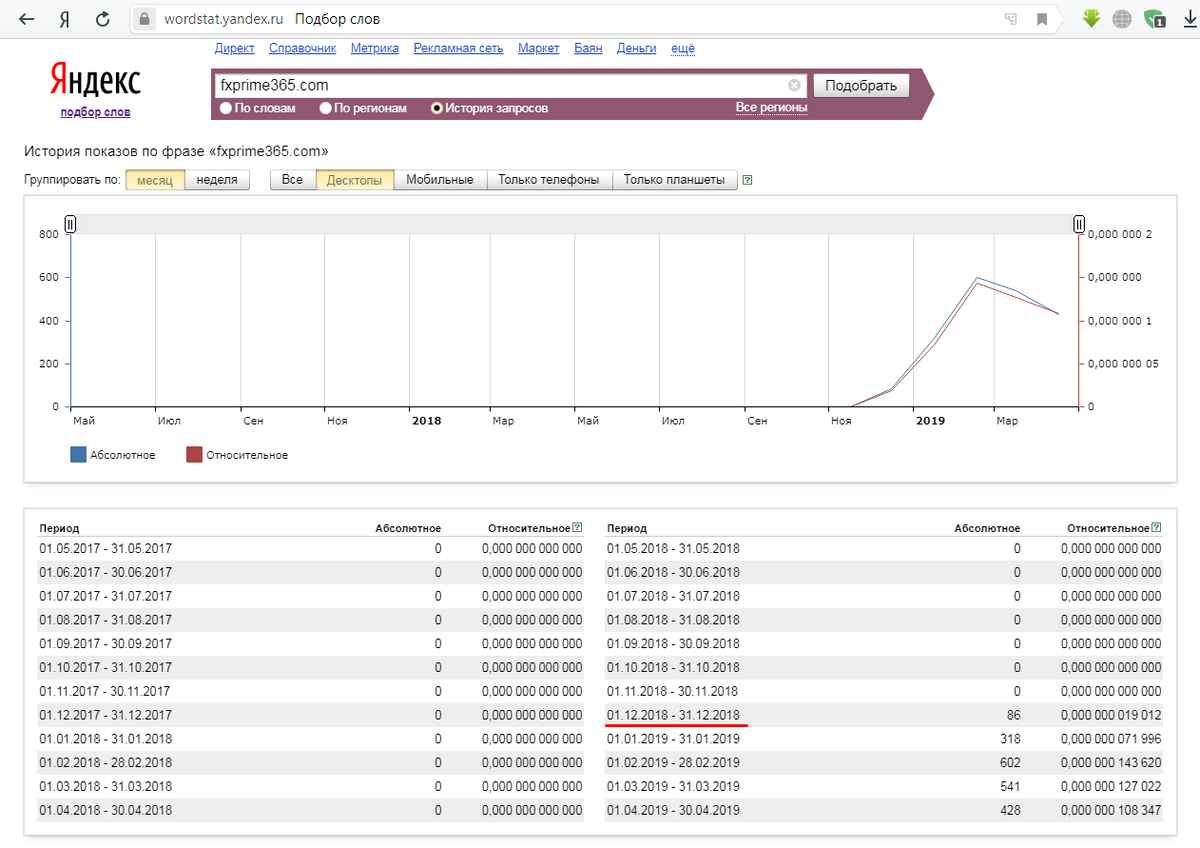Open the Метрика link
The width and height of the screenshot is (1200, 848).
point(375,48)
